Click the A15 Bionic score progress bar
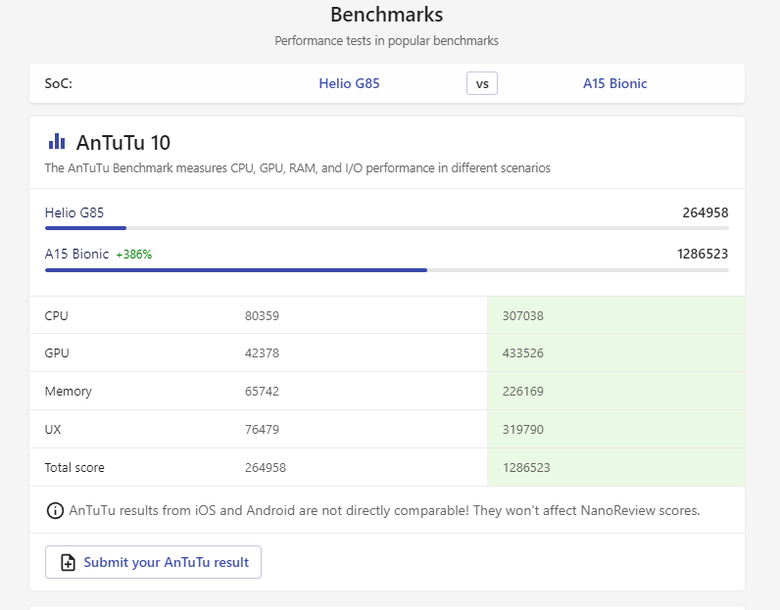 (x=387, y=270)
